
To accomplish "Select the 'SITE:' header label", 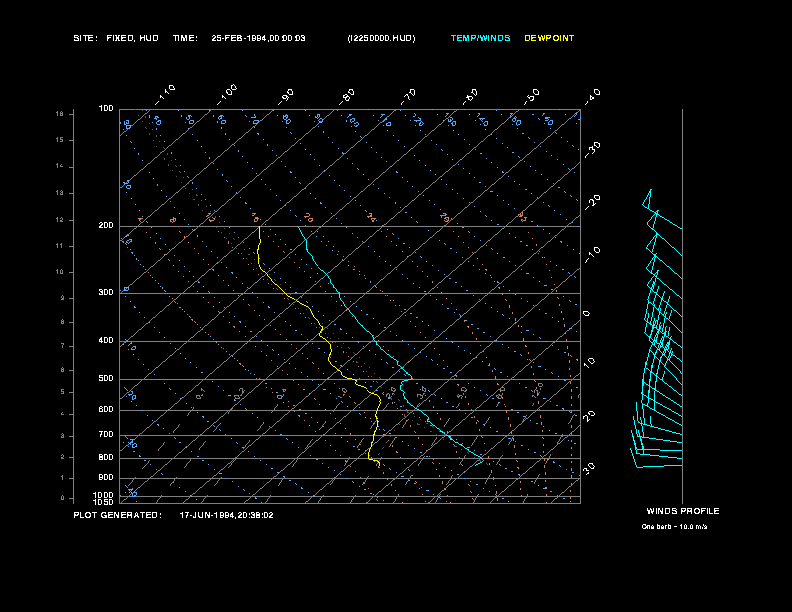I will click(85, 38).
